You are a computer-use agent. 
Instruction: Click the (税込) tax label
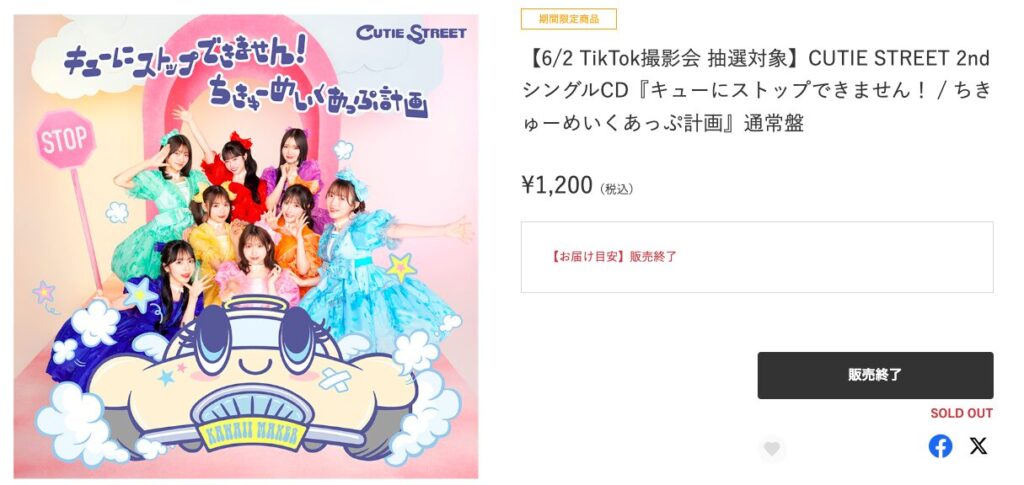(x=616, y=189)
